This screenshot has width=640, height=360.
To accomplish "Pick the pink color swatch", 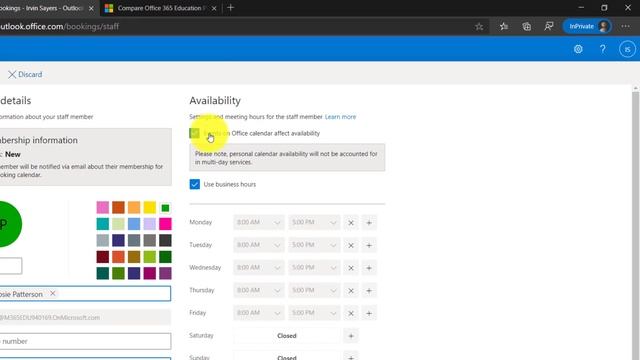I will (x=103, y=207).
